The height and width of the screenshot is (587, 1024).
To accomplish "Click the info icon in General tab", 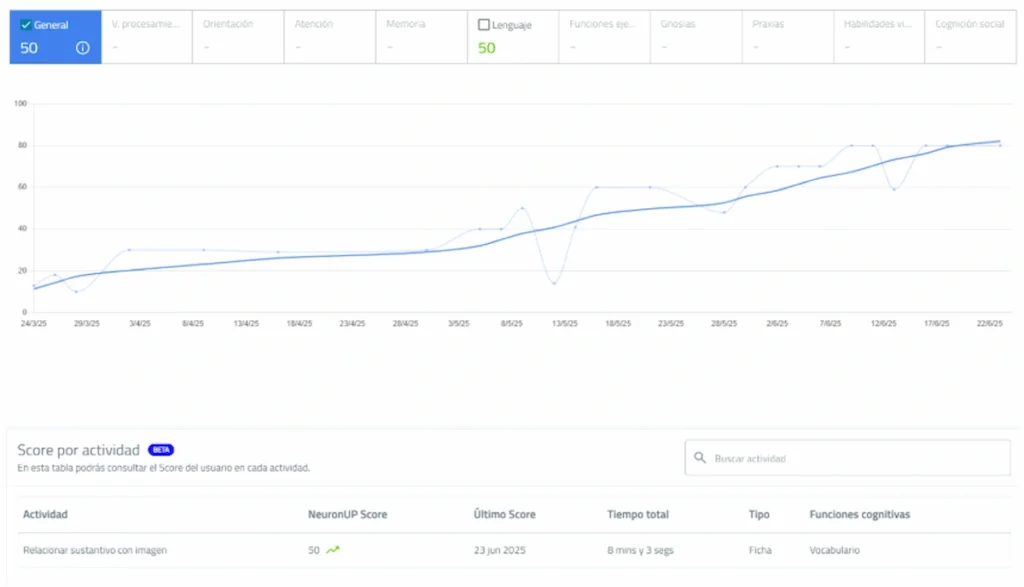I will 83,48.
